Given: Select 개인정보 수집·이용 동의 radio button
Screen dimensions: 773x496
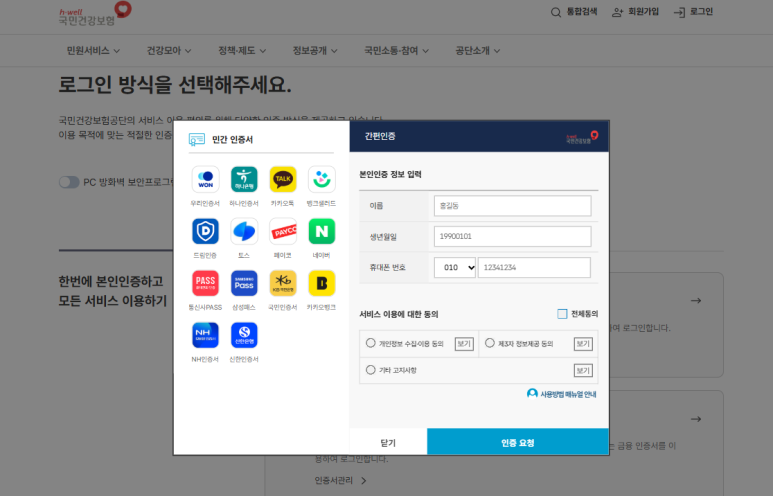Looking at the screenshot, I should (x=371, y=343).
